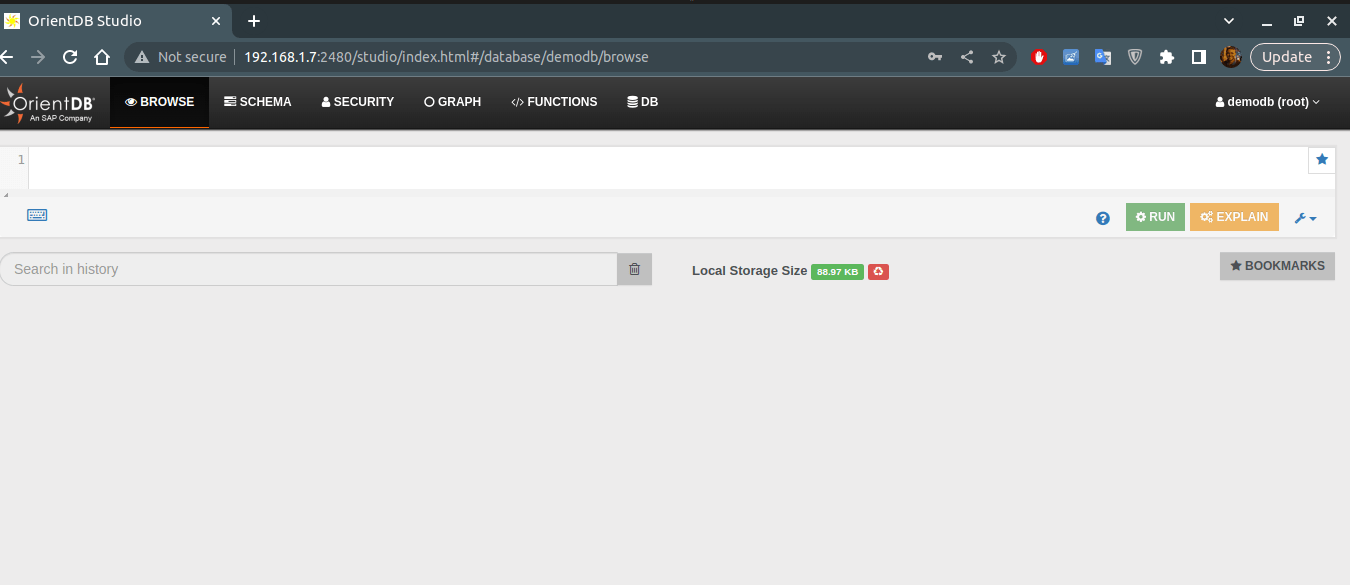1350x585 pixels.
Task: Open the shield extension icon
Action: [1135, 57]
